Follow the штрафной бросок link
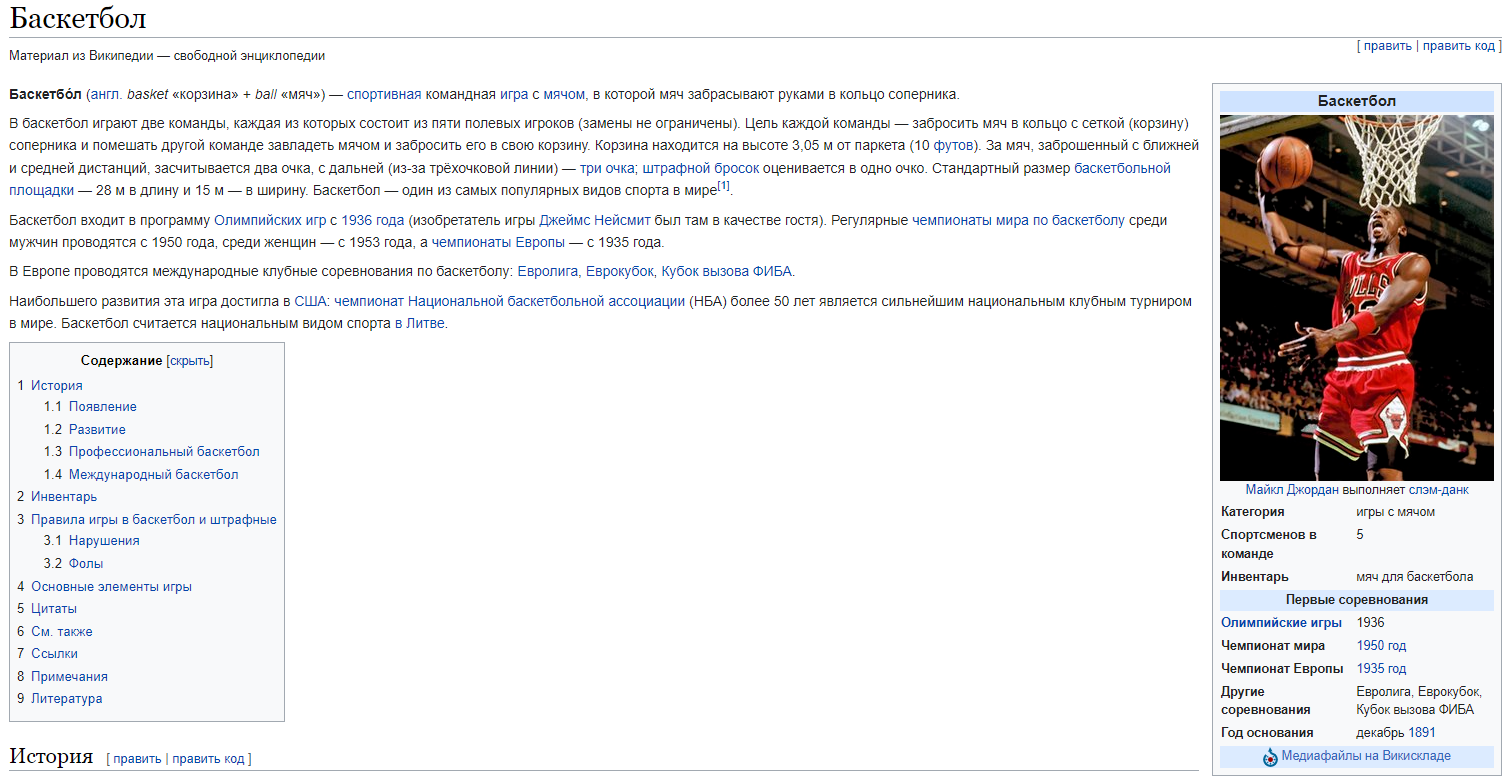Screen dimensions: 1506x782 point(700,168)
